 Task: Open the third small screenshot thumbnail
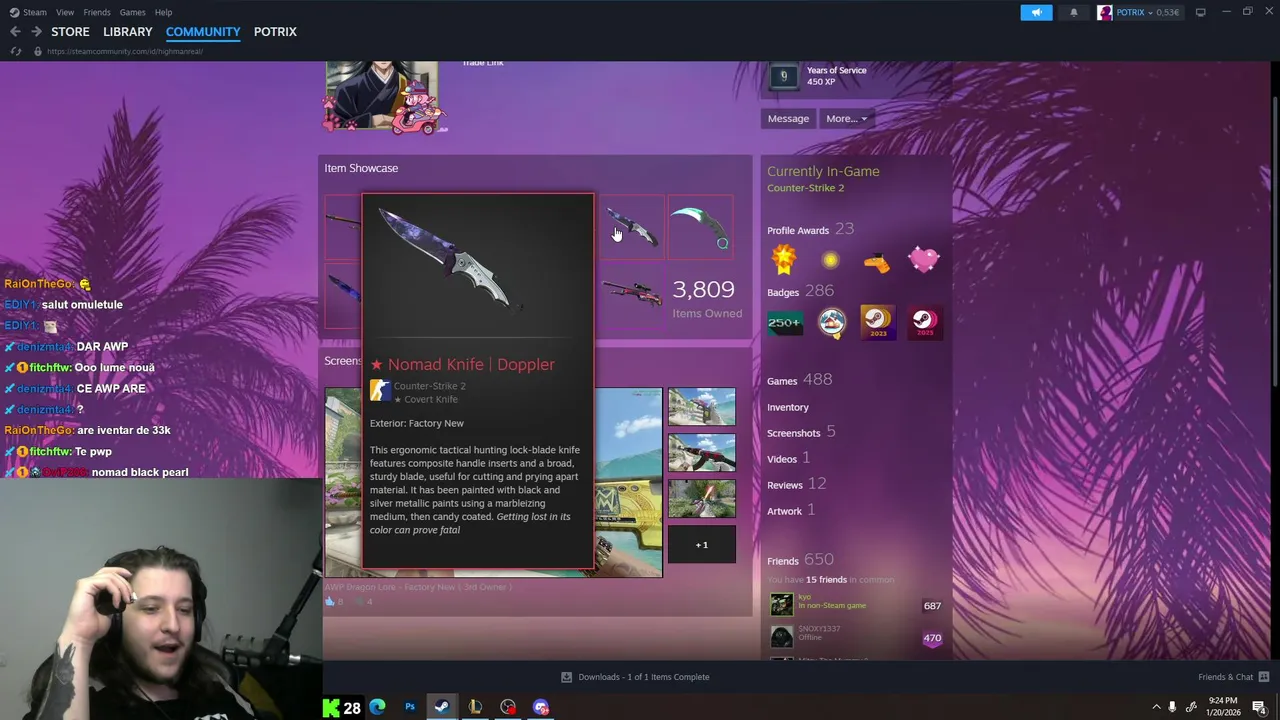coord(701,498)
